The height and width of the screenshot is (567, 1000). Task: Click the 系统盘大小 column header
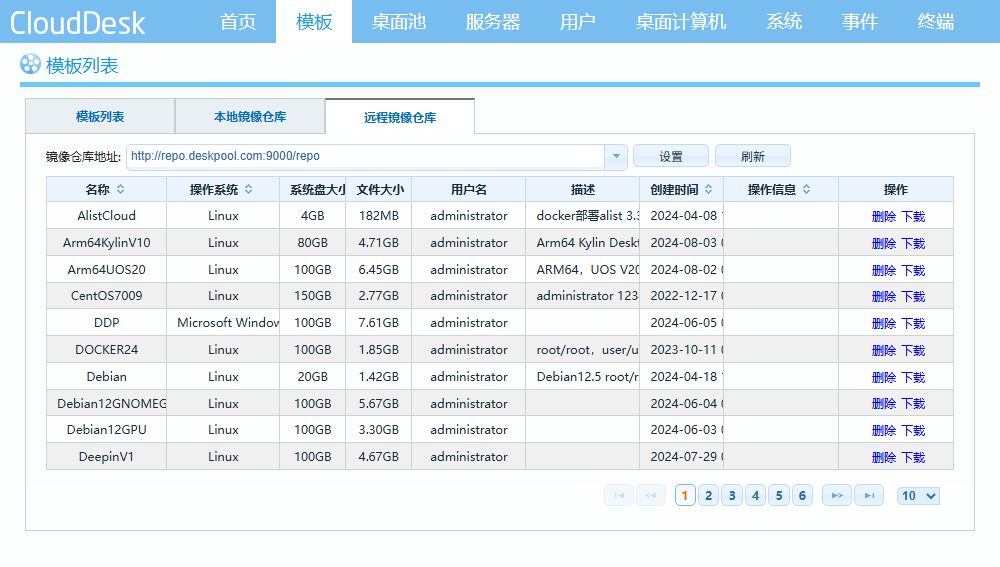(312, 189)
